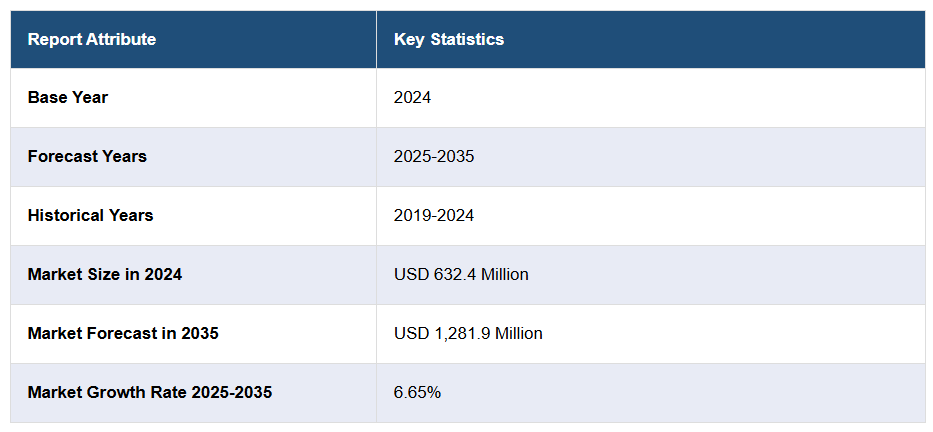Select the Market Size in 2024 label
933x432 pixels.
click(x=105, y=274)
